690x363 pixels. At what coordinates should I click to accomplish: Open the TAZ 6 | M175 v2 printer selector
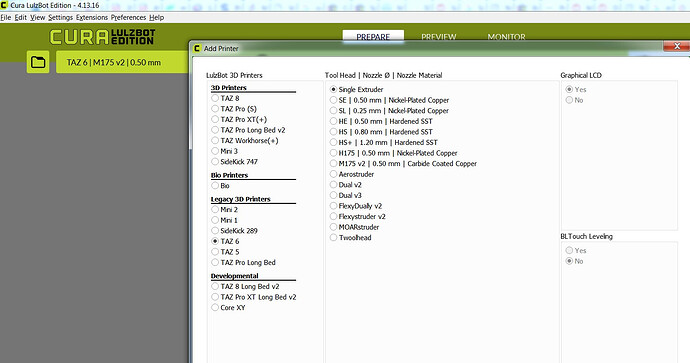coord(122,62)
